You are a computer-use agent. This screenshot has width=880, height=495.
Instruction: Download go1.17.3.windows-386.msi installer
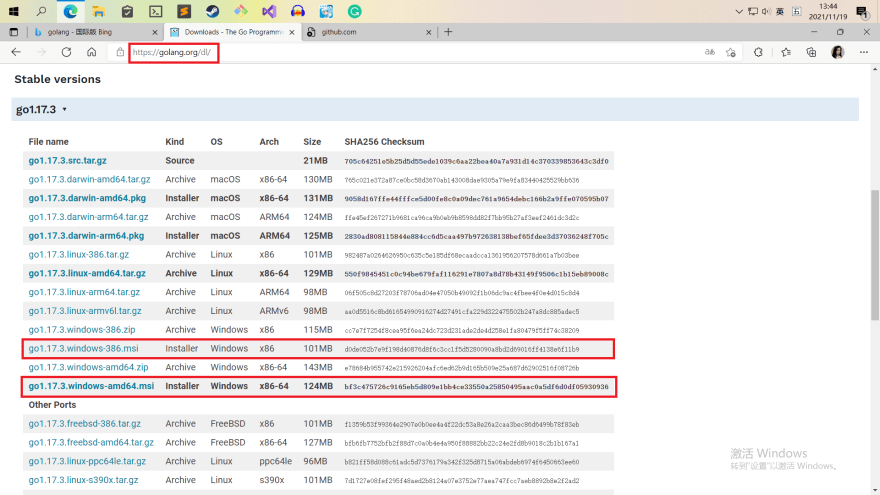coord(83,349)
